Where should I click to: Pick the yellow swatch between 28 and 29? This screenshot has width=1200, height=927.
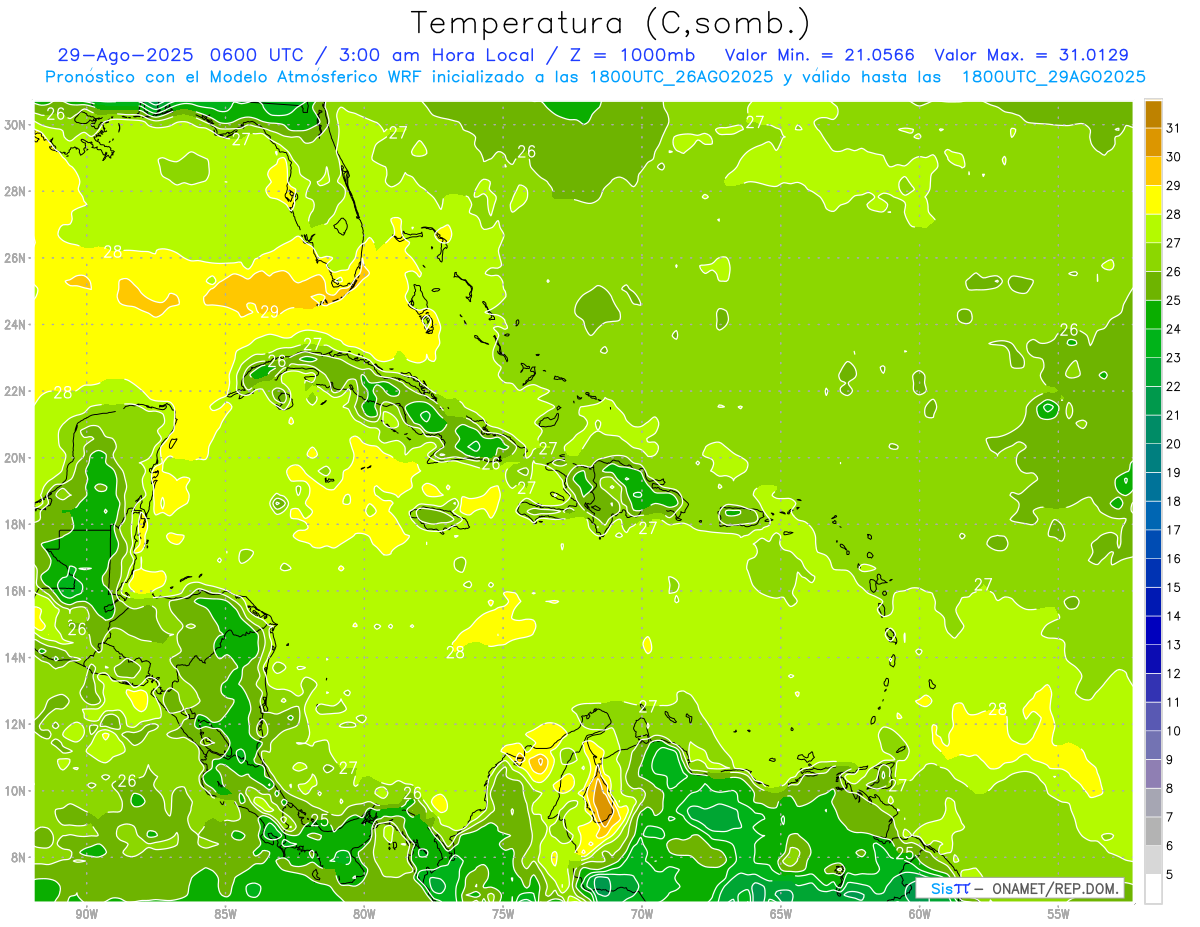point(1153,200)
